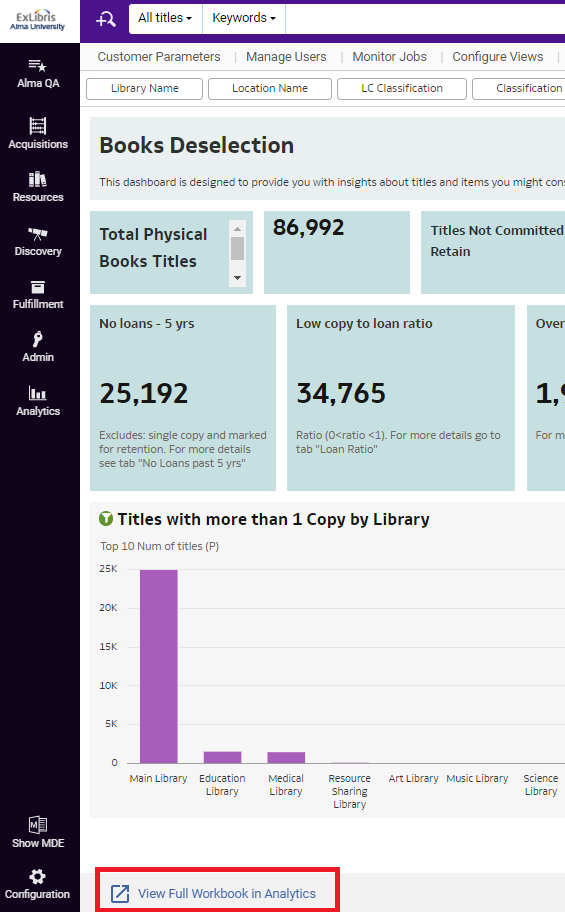
Task: Click scroll-up arrow in Total Physical Books tile
Action: [237, 229]
